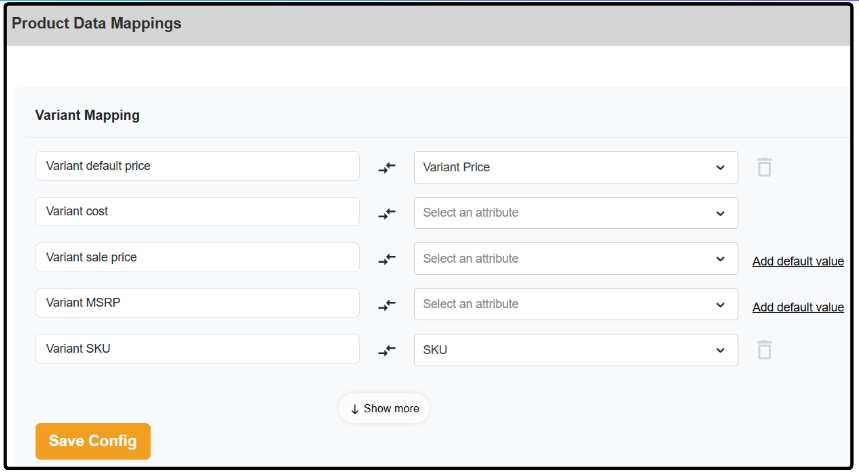Click the Save Config button
This screenshot has height=476, width=859.
coord(93,441)
